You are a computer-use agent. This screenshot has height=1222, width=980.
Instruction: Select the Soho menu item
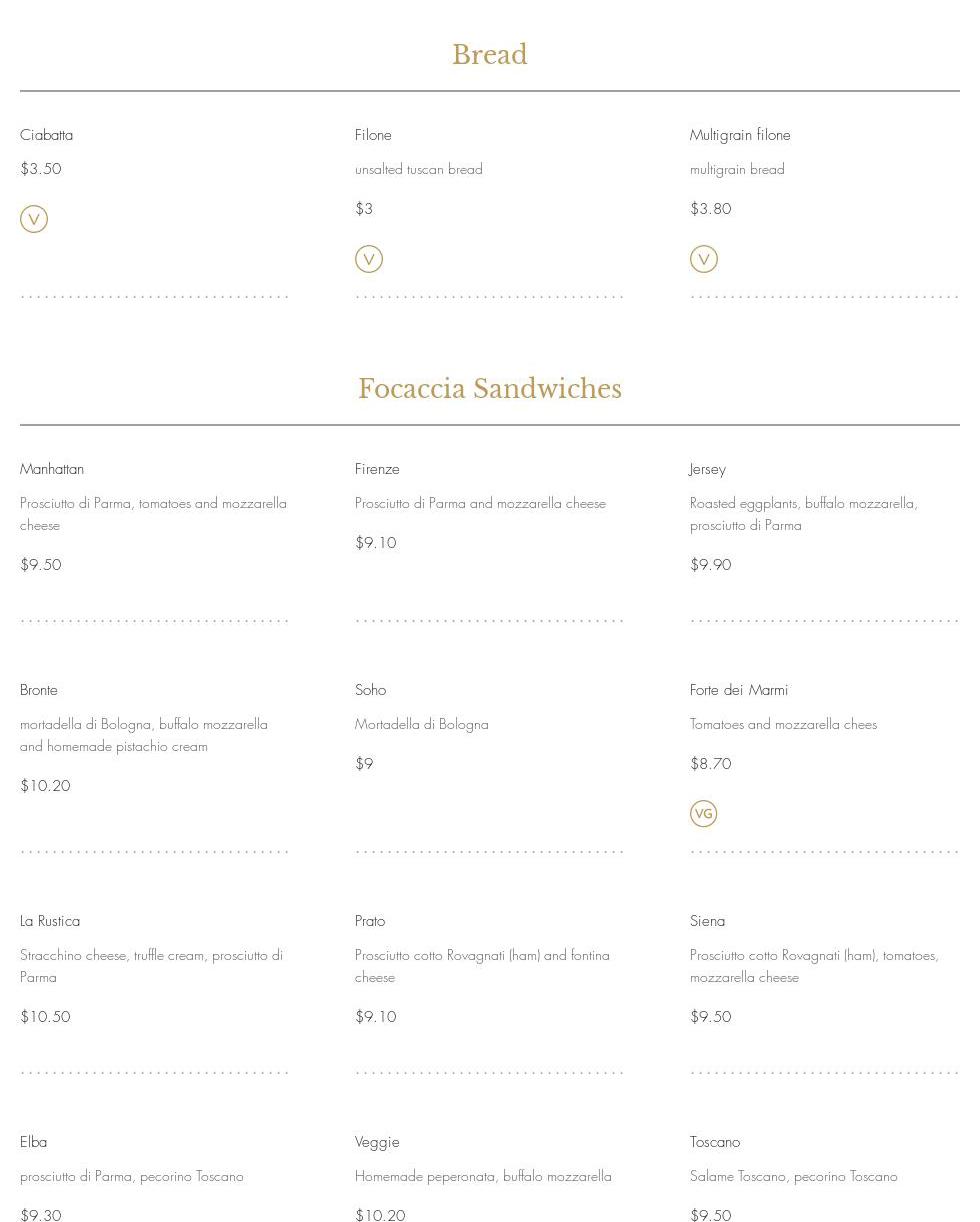[x=370, y=690]
